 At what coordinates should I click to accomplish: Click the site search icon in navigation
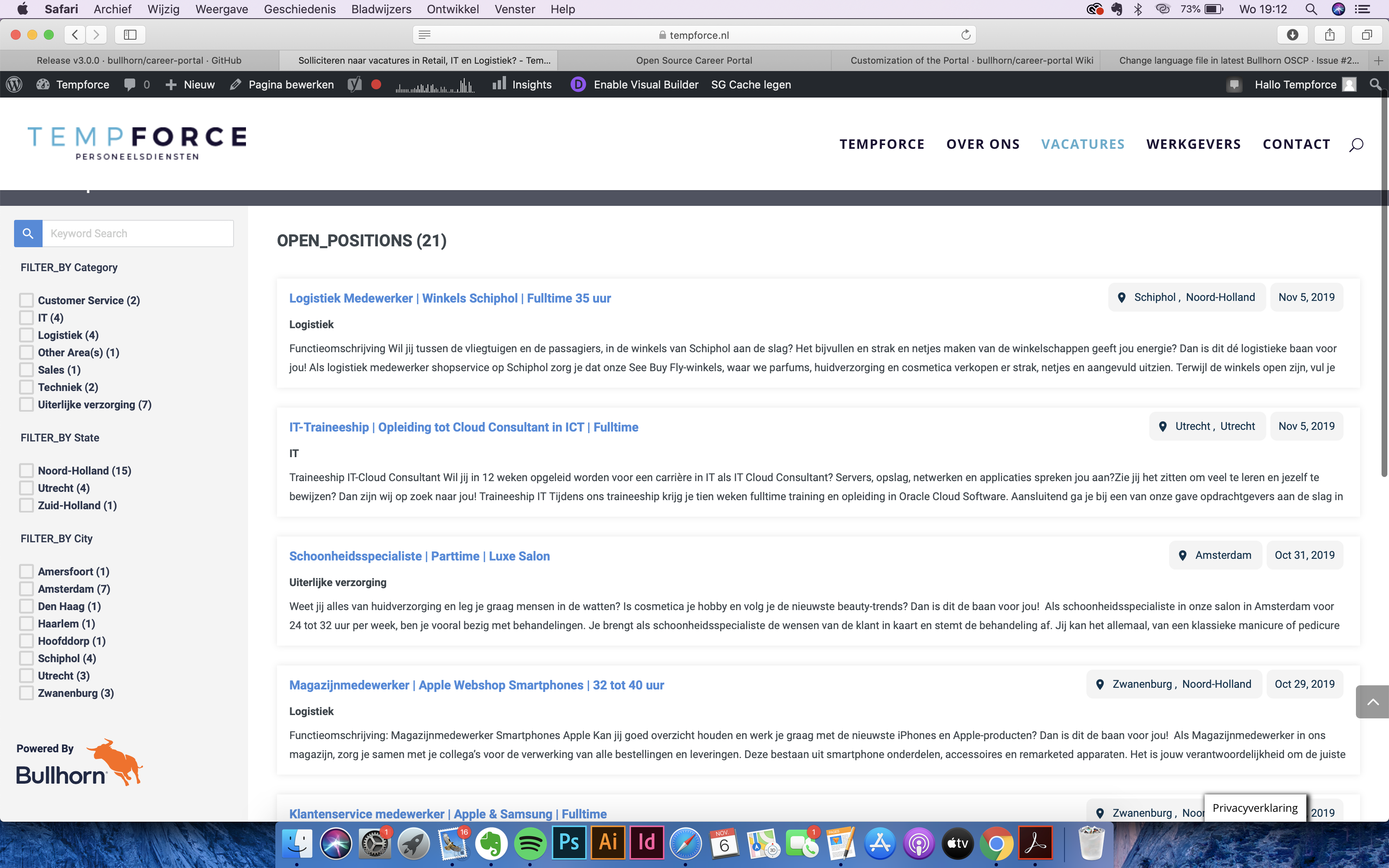(x=1356, y=145)
